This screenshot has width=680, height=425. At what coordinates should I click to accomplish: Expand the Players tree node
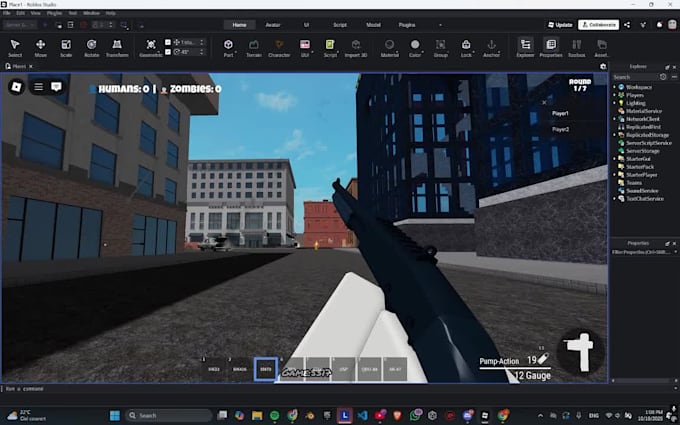point(615,95)
